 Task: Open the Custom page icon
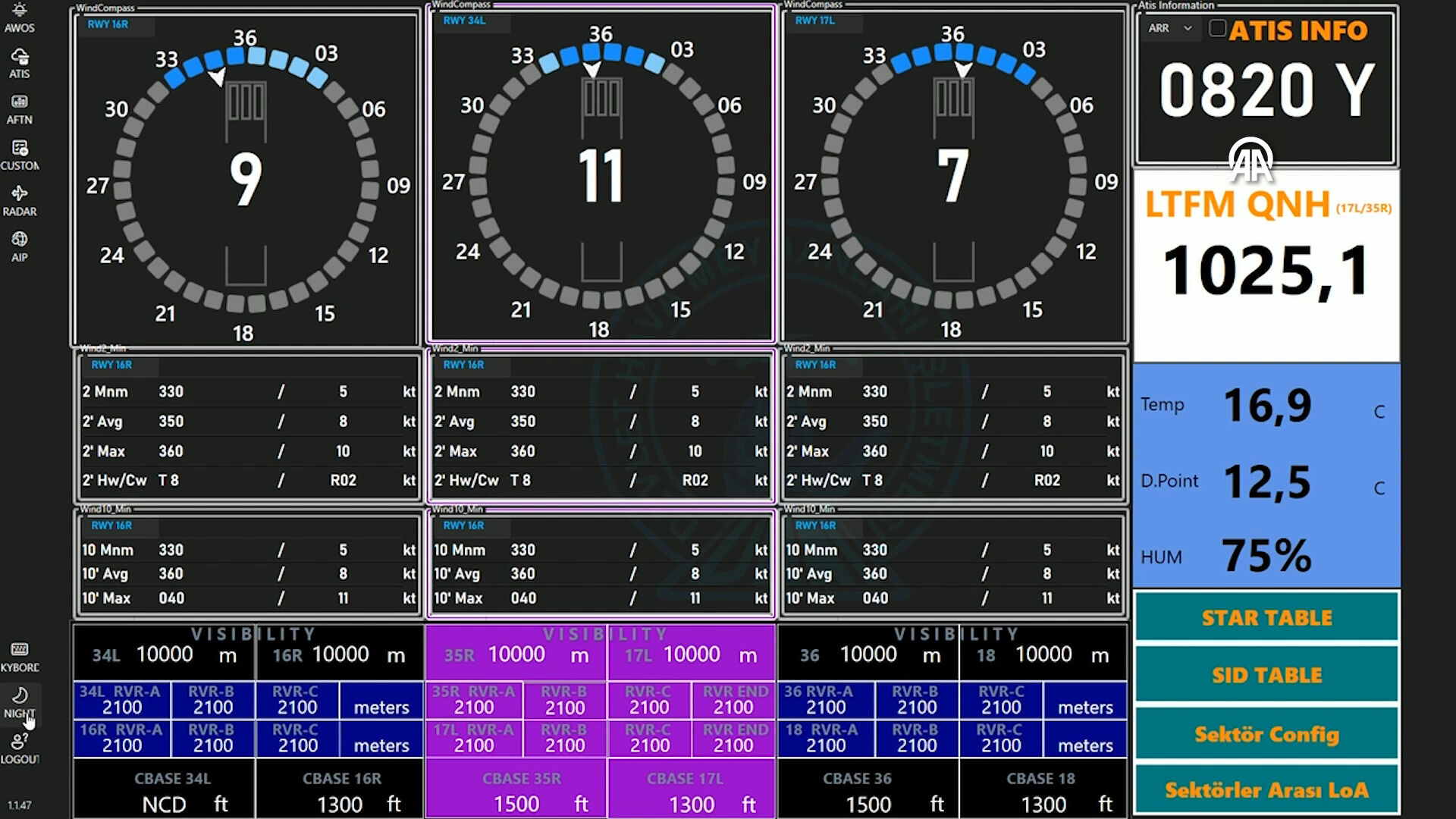pyautogui.click(x=20, y=155)
